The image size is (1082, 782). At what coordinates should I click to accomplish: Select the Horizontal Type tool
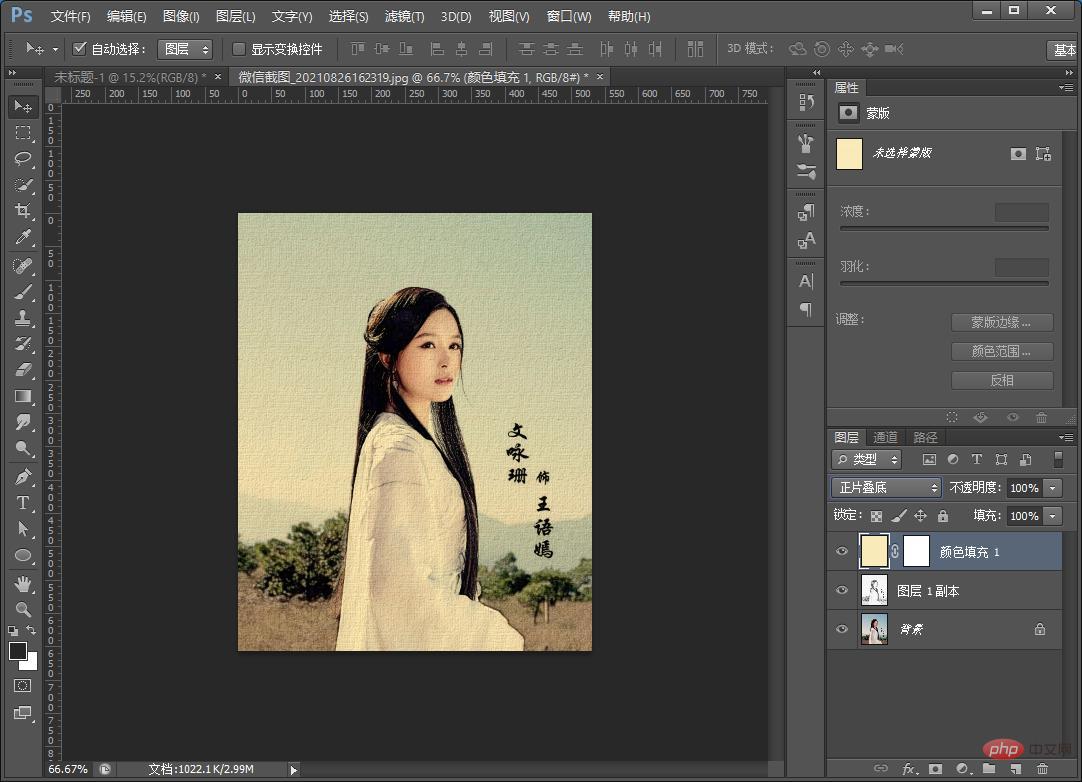tap(23, 502)
